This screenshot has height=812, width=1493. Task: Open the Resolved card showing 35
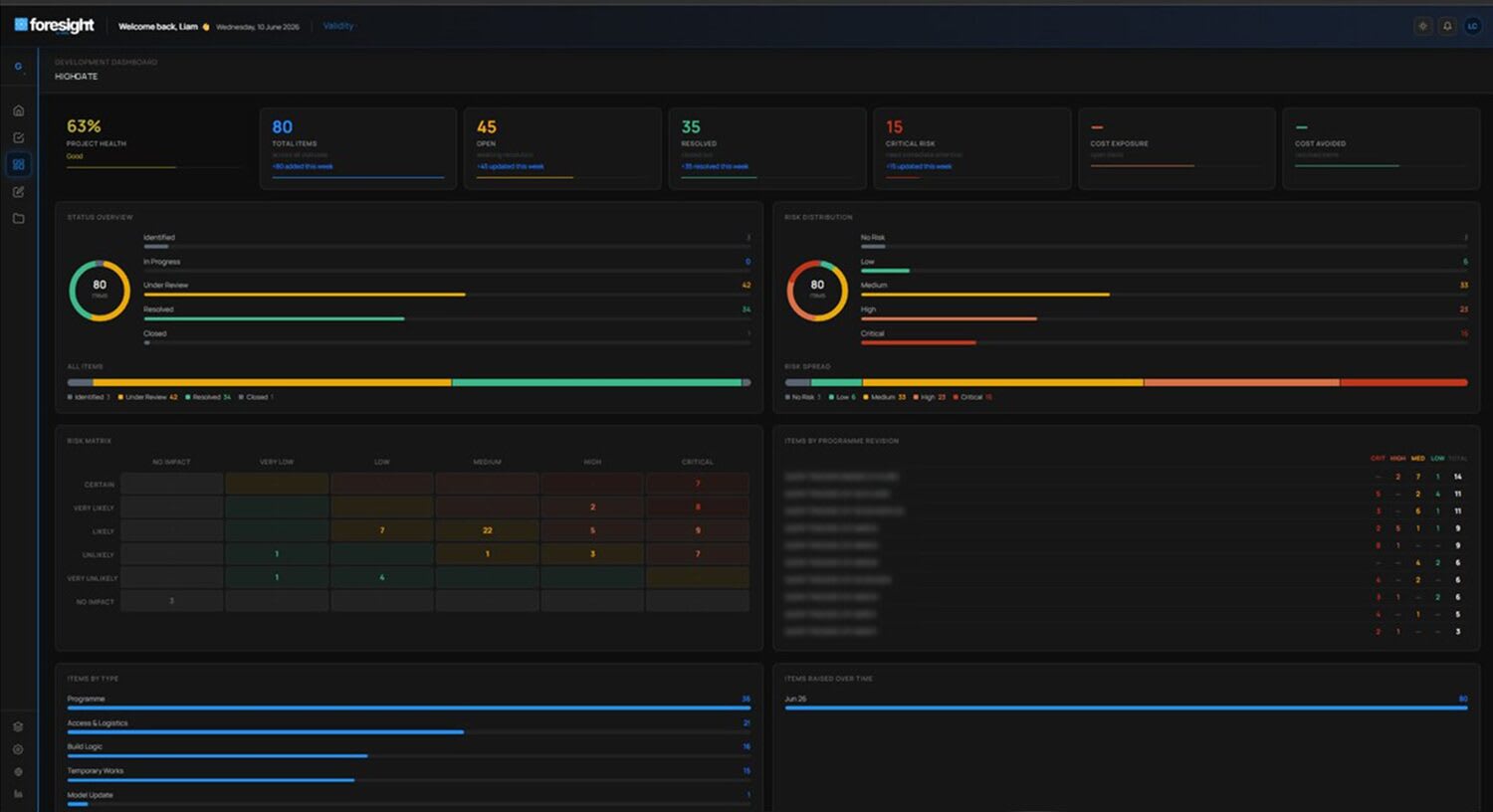pyautogui.click(x=767, y=148)
